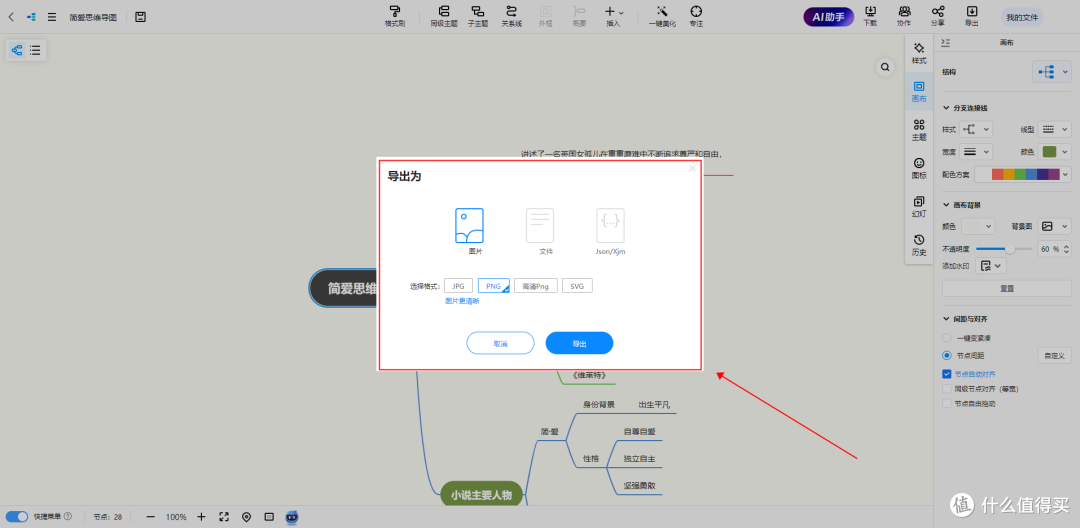Open the 配色方案 color scheme palette
This screenshot has width=1080, height=528.
[x=1023, y=174]
